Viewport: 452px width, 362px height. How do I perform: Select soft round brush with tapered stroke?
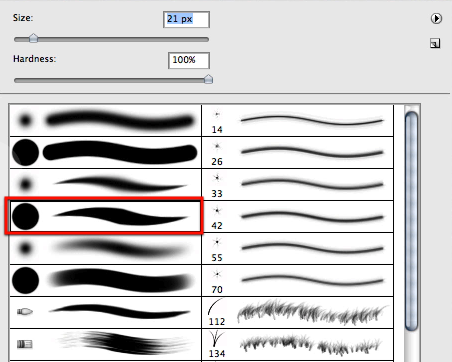[x=106, y=184]
